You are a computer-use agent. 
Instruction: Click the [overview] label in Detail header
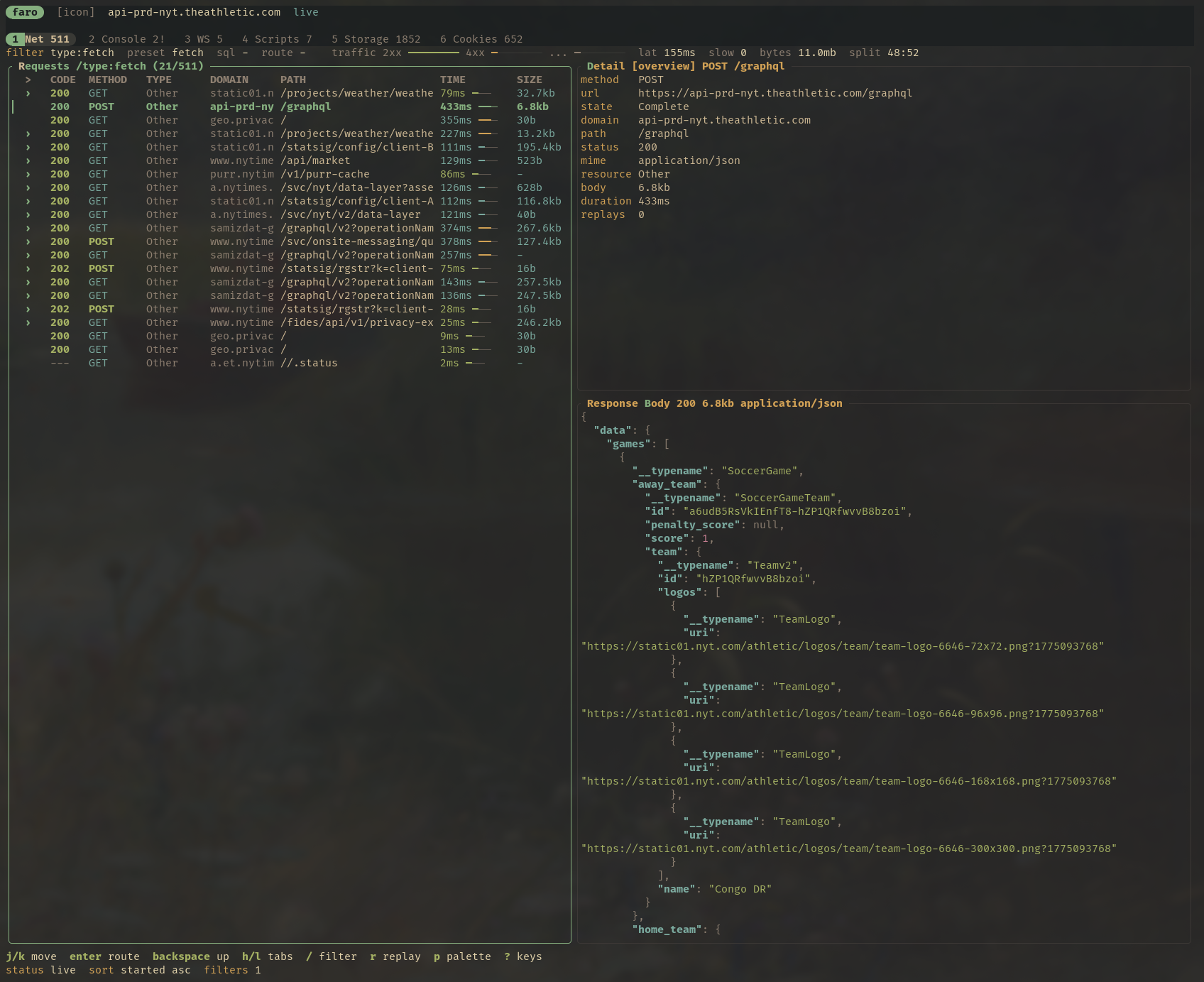(664, 66)
